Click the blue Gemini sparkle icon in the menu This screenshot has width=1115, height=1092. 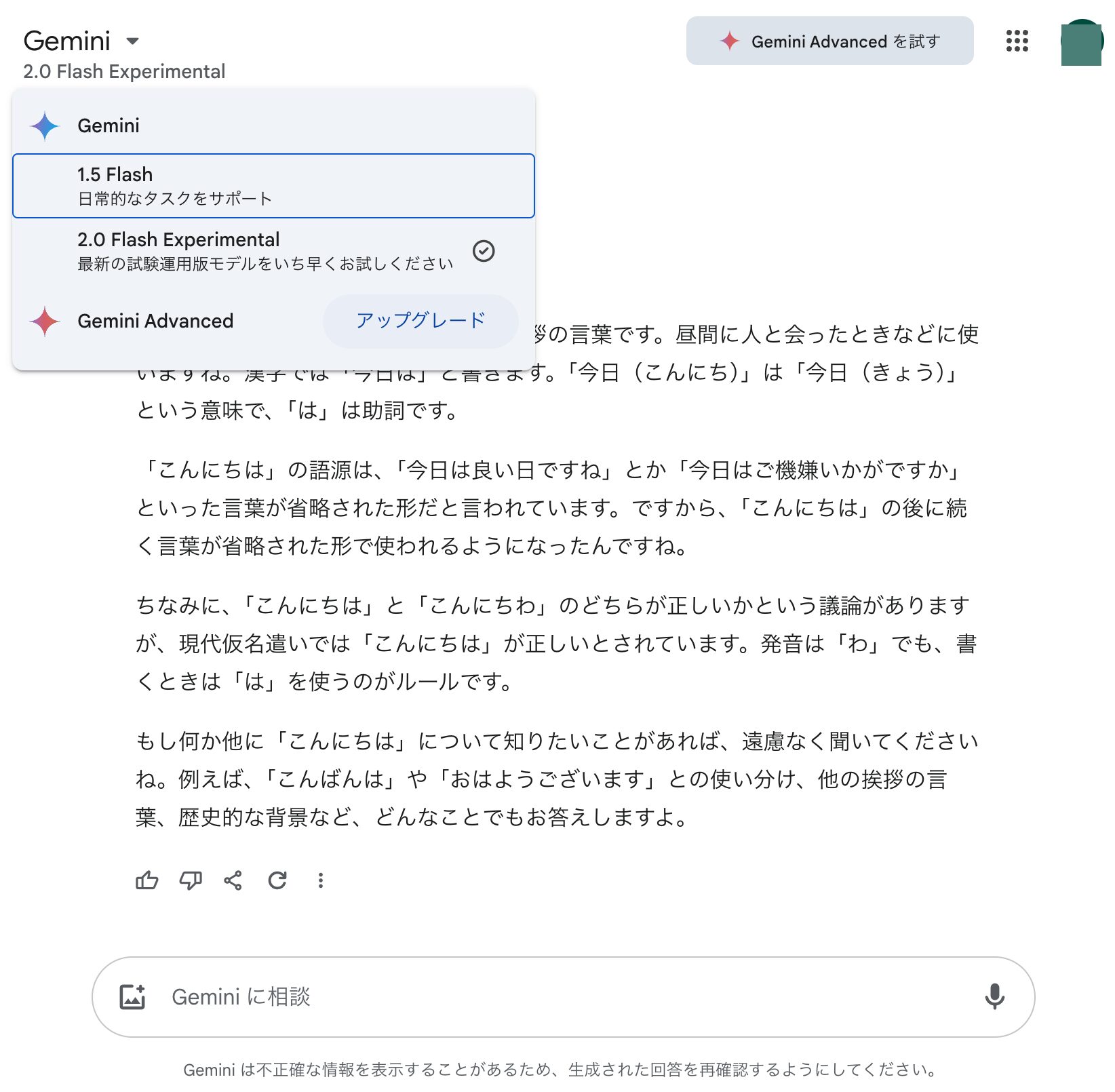coord(45,126)
